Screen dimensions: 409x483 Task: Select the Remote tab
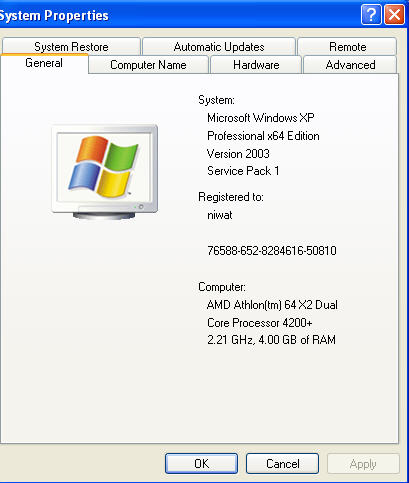click(x=348, y=47)
